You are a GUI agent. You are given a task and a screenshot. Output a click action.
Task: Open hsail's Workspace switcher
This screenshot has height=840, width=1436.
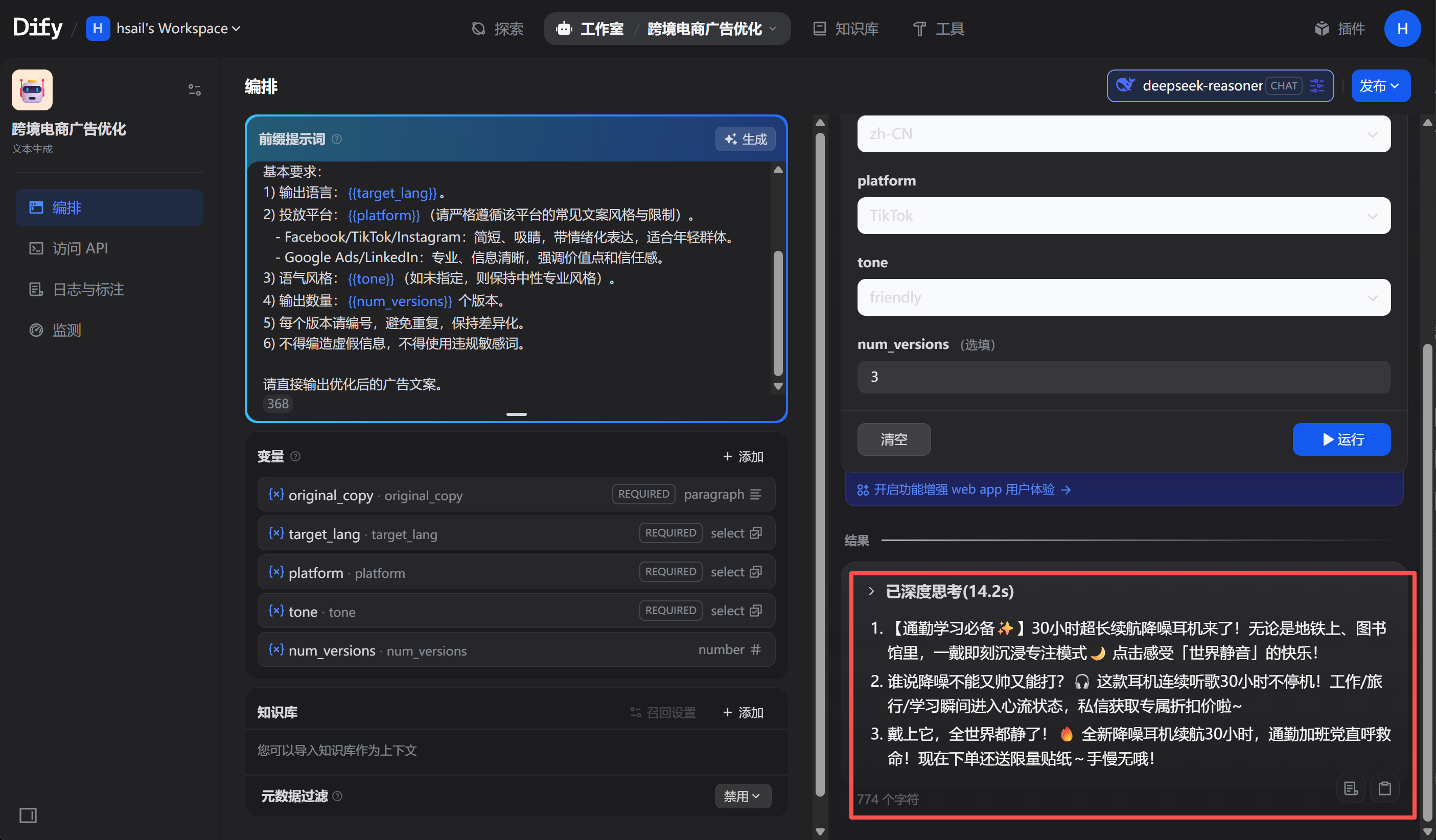point(164,28)
